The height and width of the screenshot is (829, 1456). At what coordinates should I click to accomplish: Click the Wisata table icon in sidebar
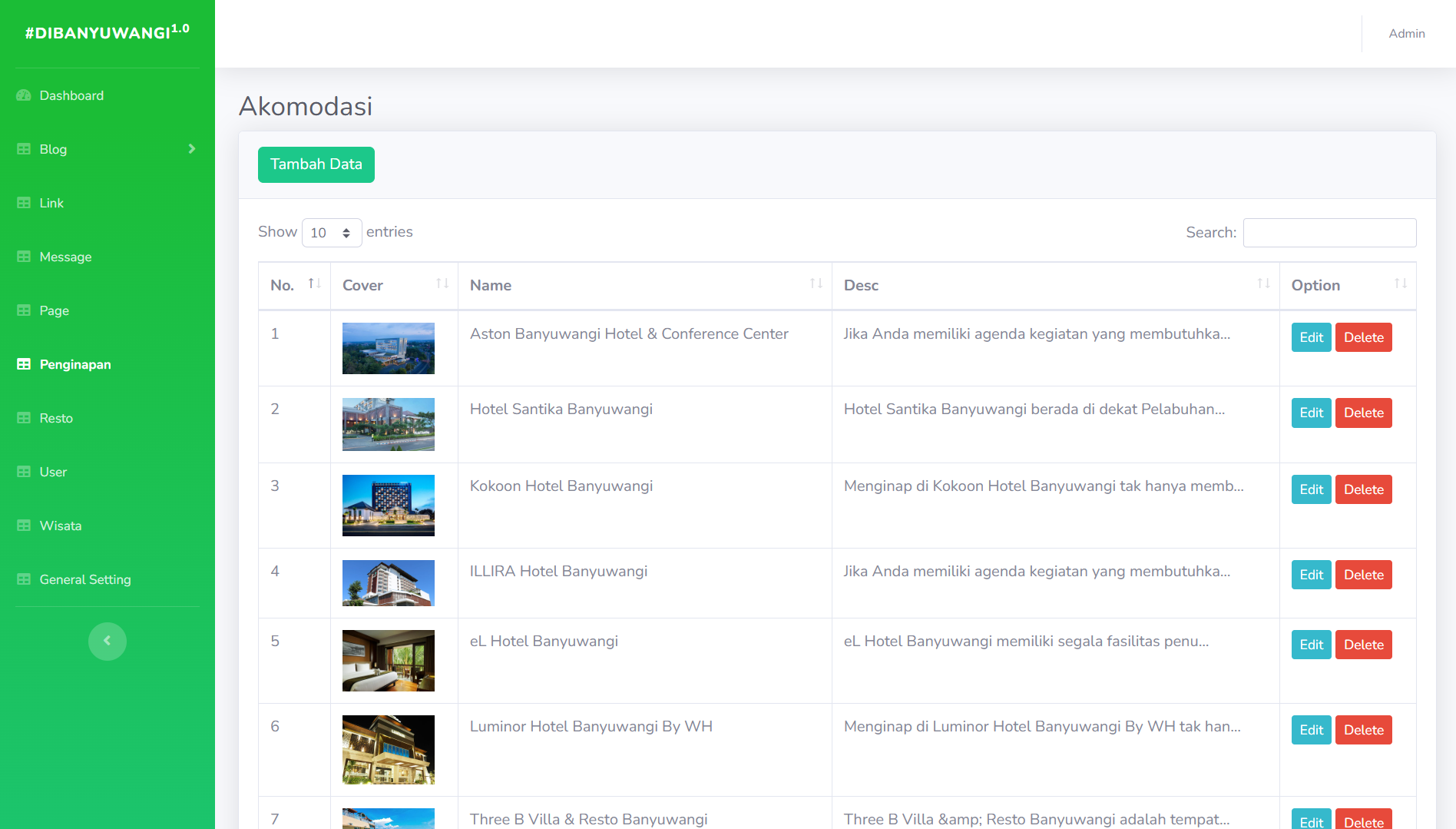24,526
